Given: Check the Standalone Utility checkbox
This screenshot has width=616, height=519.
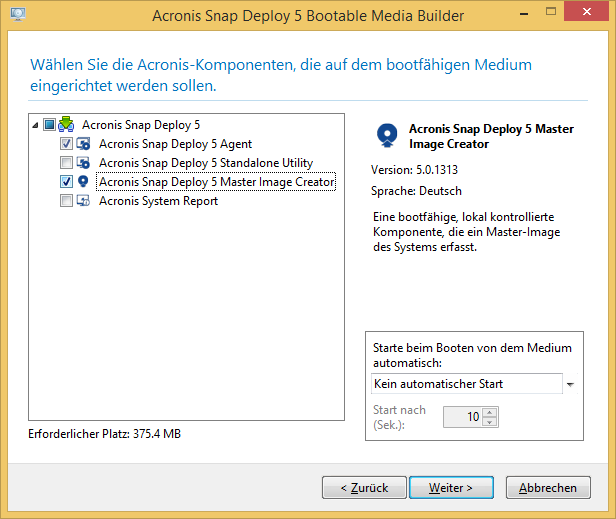Looking at the screenshot, I should click(66, 163).
